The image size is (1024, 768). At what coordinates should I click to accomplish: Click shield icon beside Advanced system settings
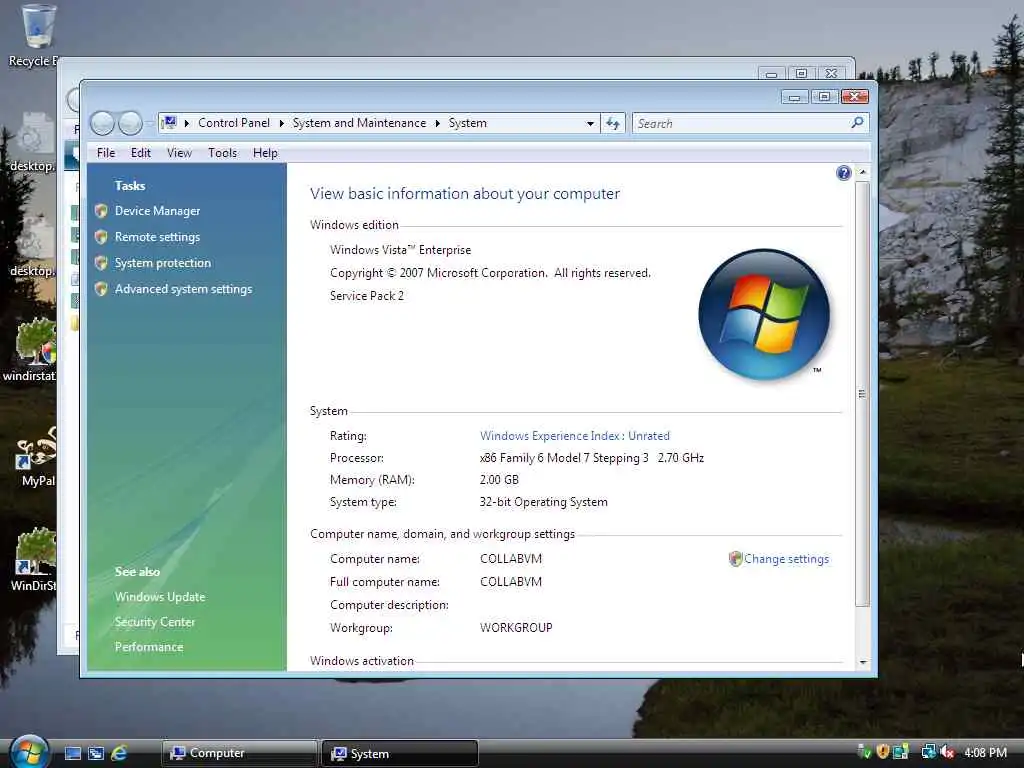101,289
